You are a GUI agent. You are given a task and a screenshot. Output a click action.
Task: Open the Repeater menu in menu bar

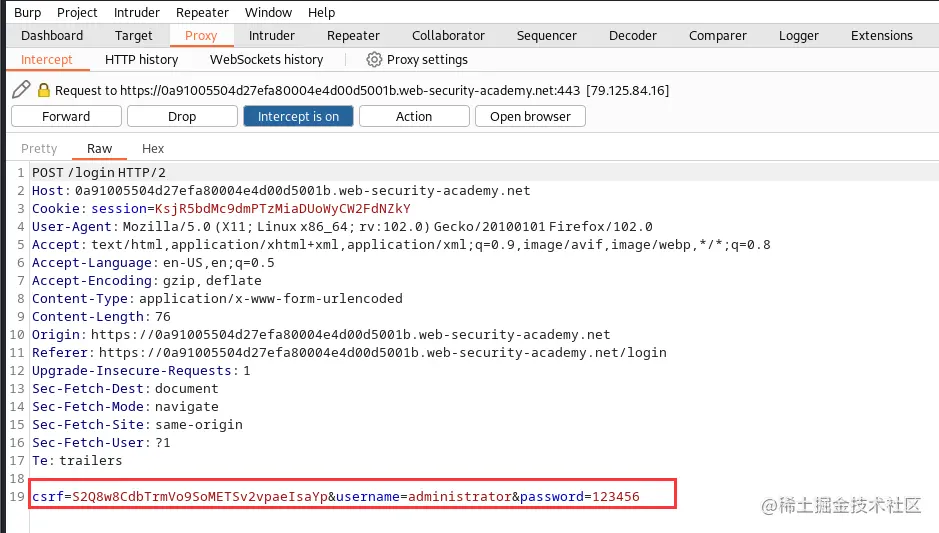(x=202, y=12)
